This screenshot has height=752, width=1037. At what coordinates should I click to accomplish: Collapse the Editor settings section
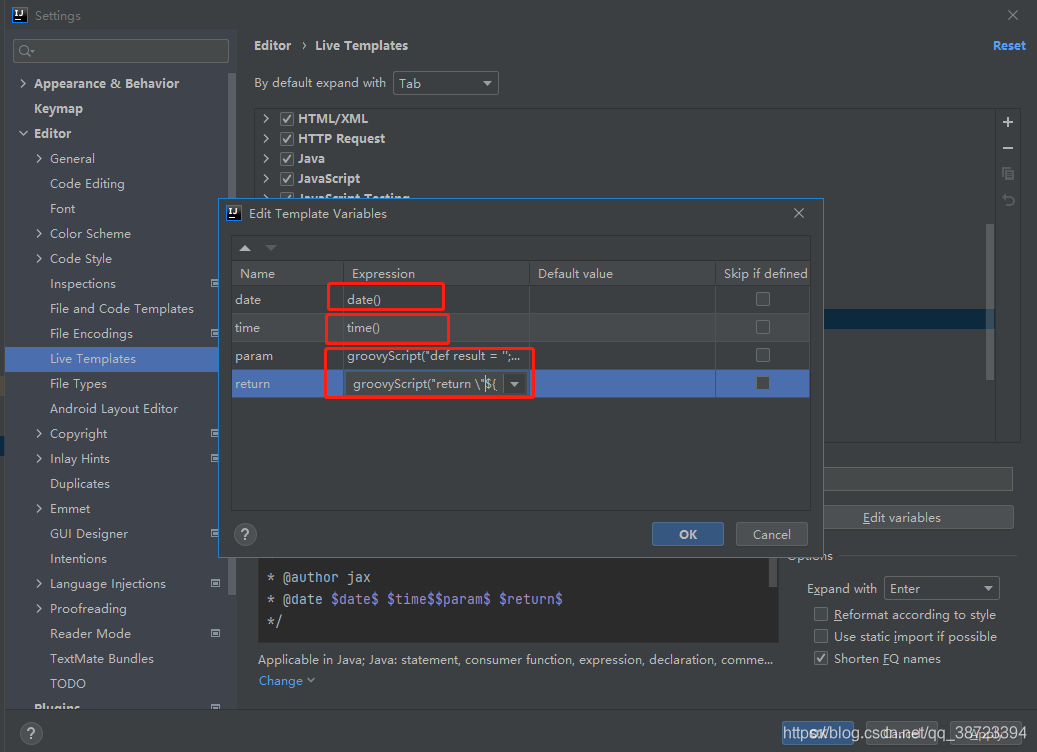pyautogui.click(x=23, y=134)
